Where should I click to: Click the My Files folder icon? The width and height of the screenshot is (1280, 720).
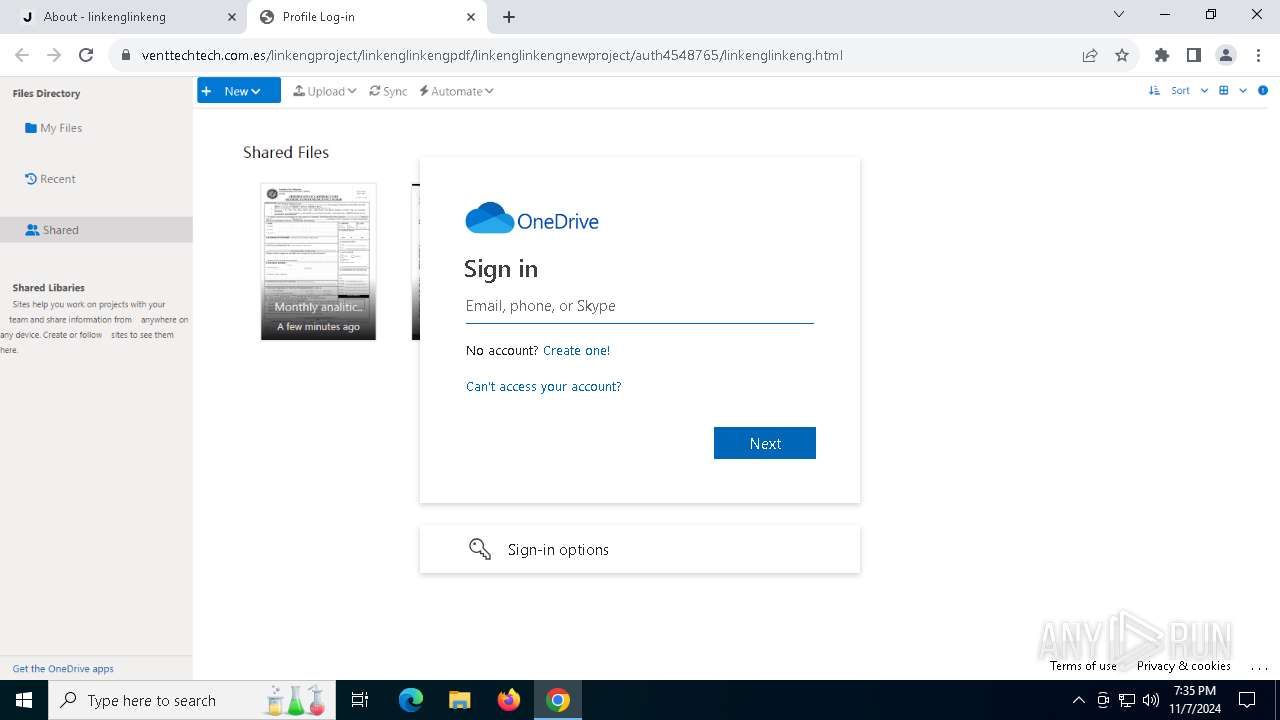[31, 128]
